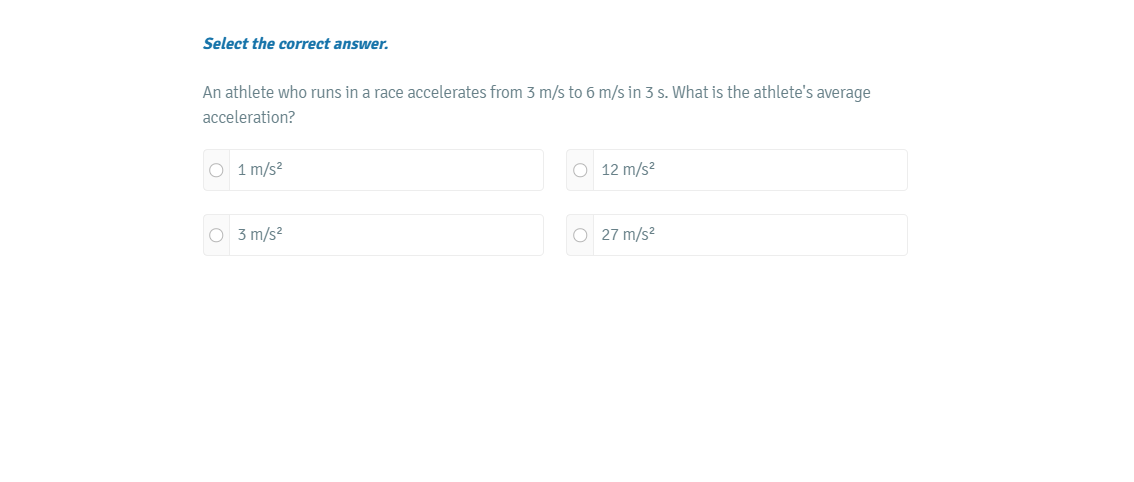This screenshot has width=1134, height=482.
Task: Click the '1 m/s²' answer label text
Action: [x=260, y=170]
